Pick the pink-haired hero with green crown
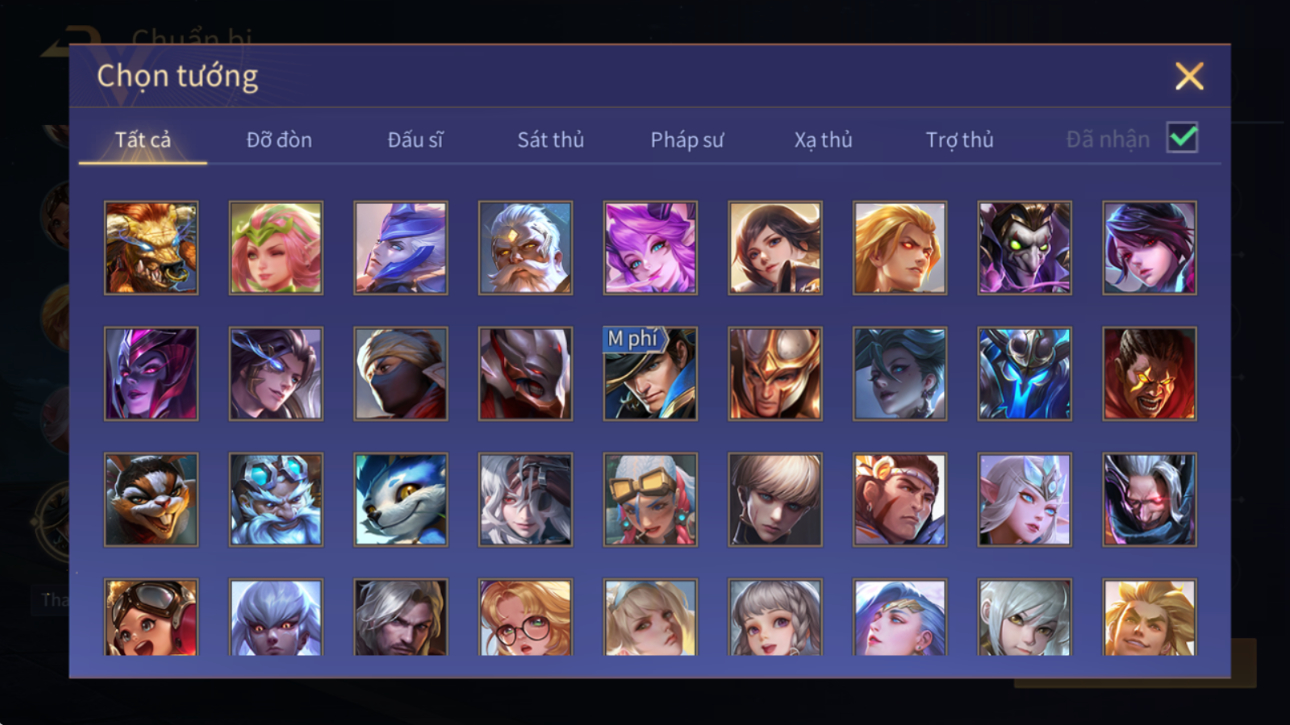 [x=276, y=248]
